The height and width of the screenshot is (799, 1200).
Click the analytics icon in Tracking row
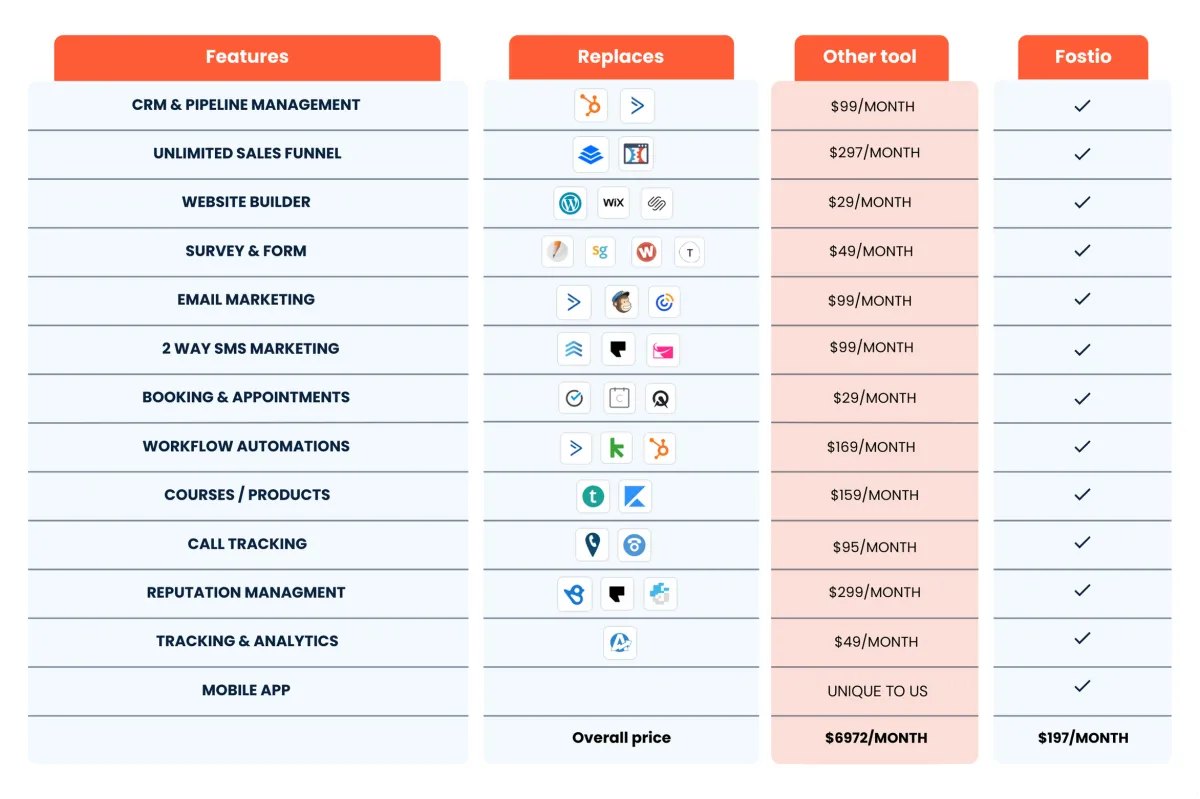pos(620,642)
